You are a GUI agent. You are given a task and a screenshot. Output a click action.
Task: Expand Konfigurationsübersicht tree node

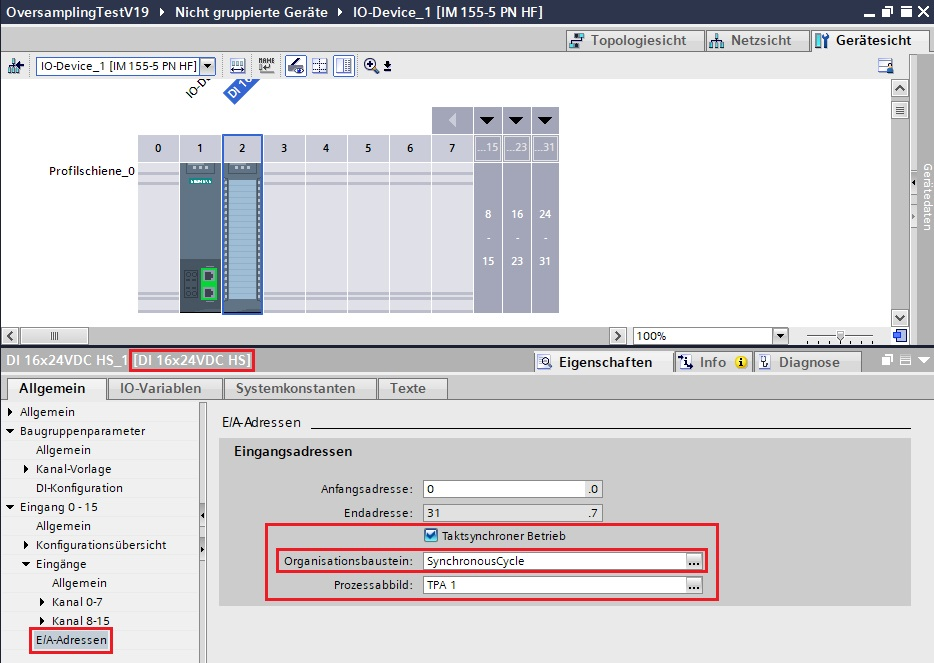[x=26, y=544]
